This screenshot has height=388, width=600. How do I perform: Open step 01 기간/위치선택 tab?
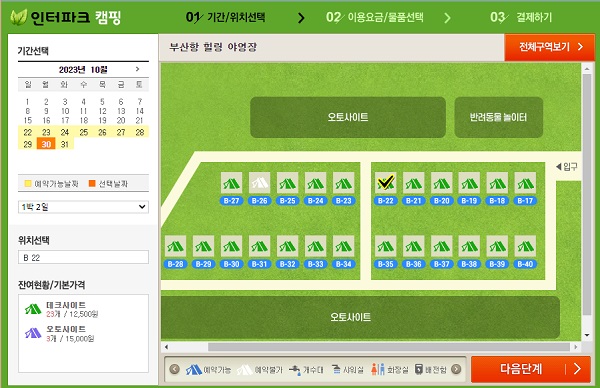(x=226, y=17)
